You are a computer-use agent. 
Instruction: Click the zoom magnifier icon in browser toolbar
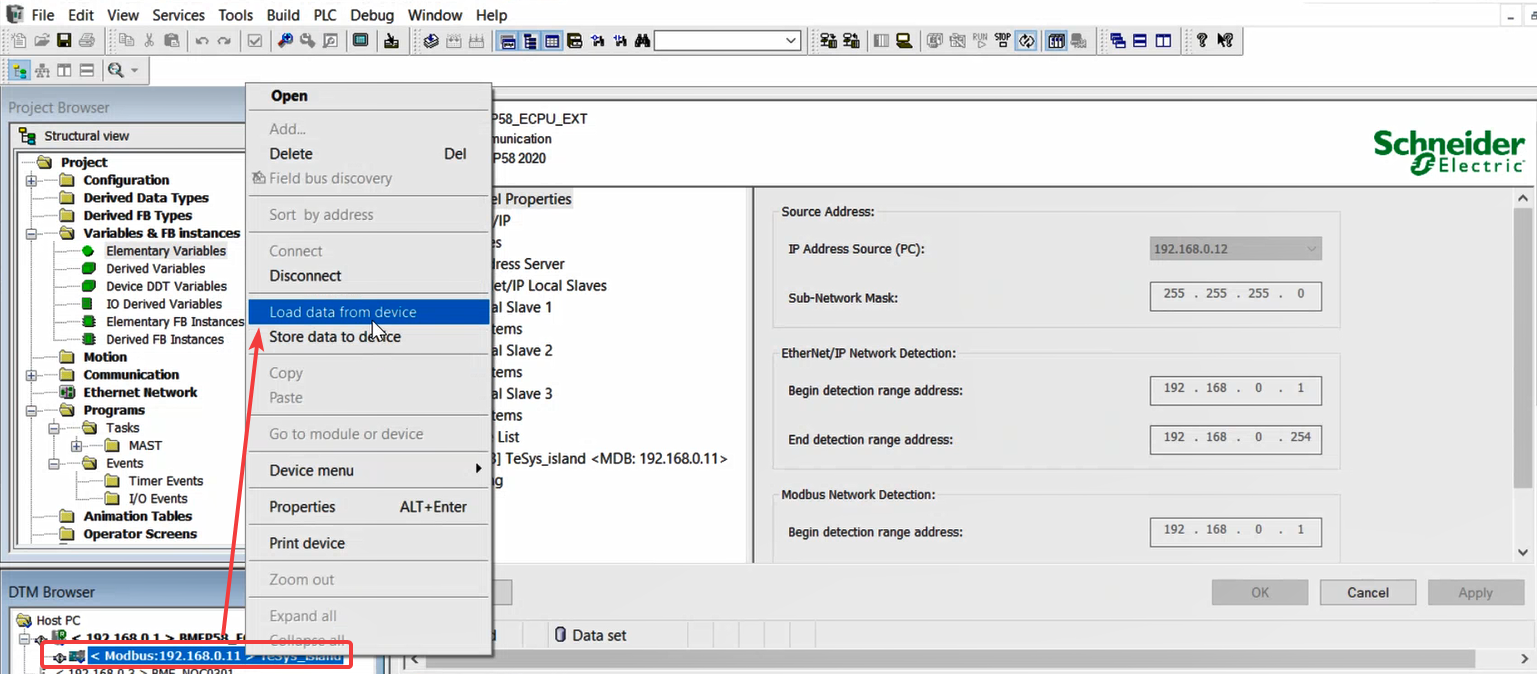tap(116, 70)
